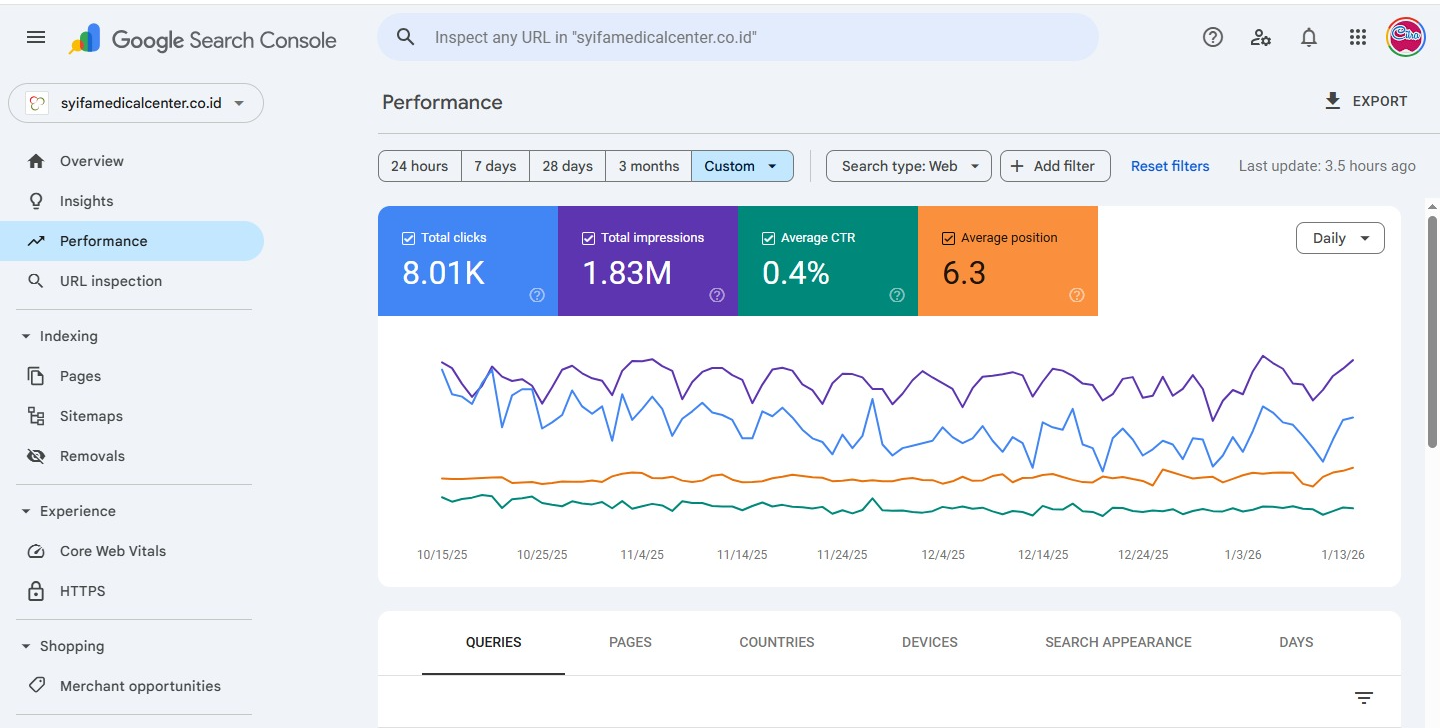Open the Daily granularity dropdown
Image resolution: width=1440 pixels, height=728 pixels.
pyautogui.click(x=1340, y=238)
